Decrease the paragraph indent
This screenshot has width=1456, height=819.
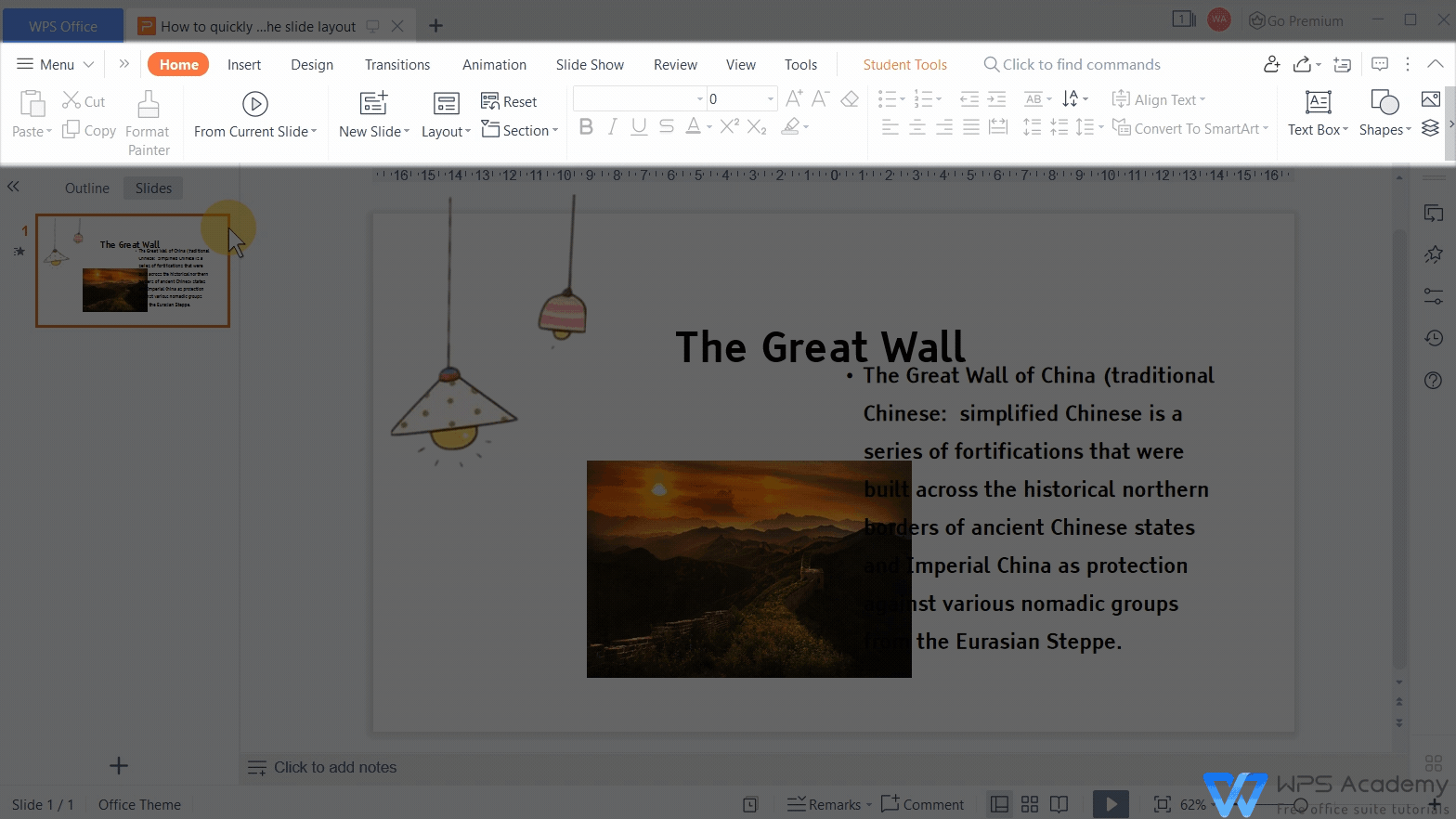click(x=969, y=98)
